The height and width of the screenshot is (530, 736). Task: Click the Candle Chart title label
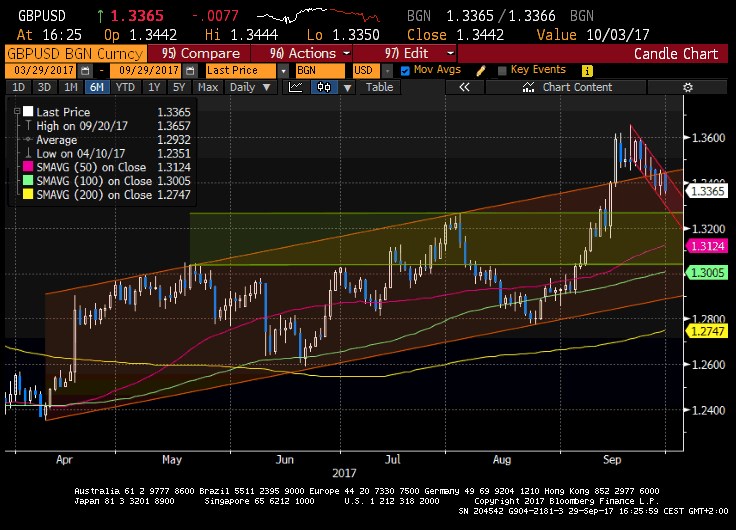pos(676,54)
